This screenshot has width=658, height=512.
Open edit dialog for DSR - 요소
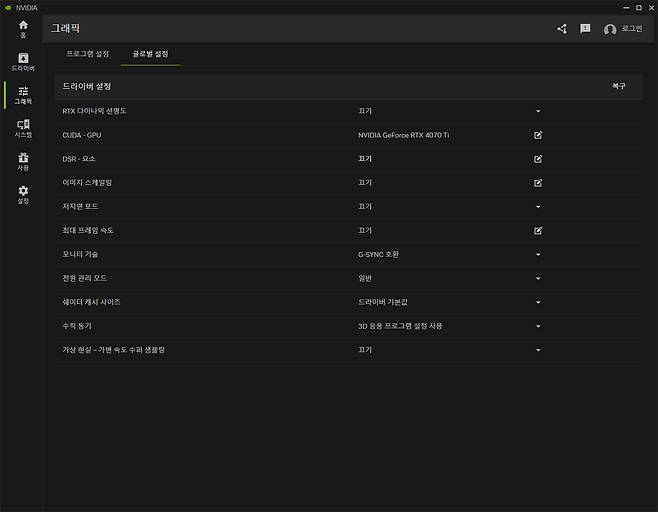pyautogui.click(x=538, y=159)
